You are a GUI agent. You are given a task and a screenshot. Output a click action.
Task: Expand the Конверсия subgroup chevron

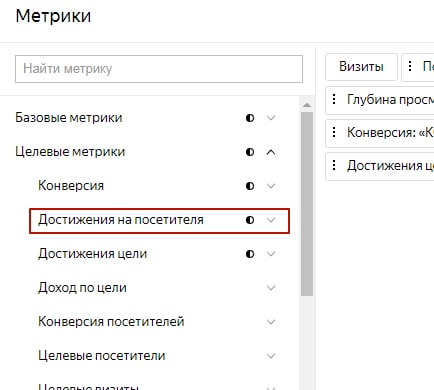[x=271, y=186]
